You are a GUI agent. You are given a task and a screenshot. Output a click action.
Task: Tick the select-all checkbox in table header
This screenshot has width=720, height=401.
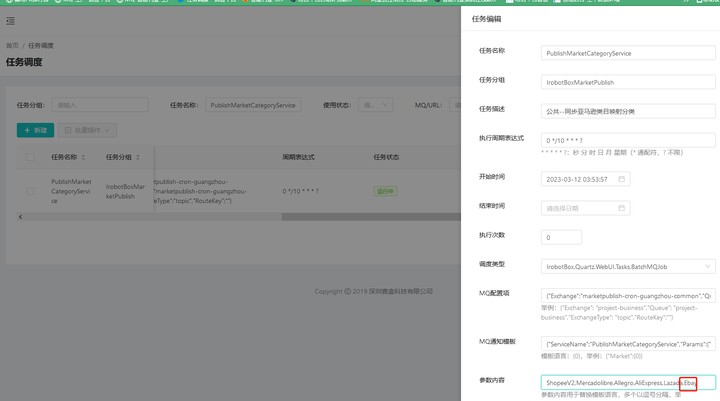click(30, 157)
